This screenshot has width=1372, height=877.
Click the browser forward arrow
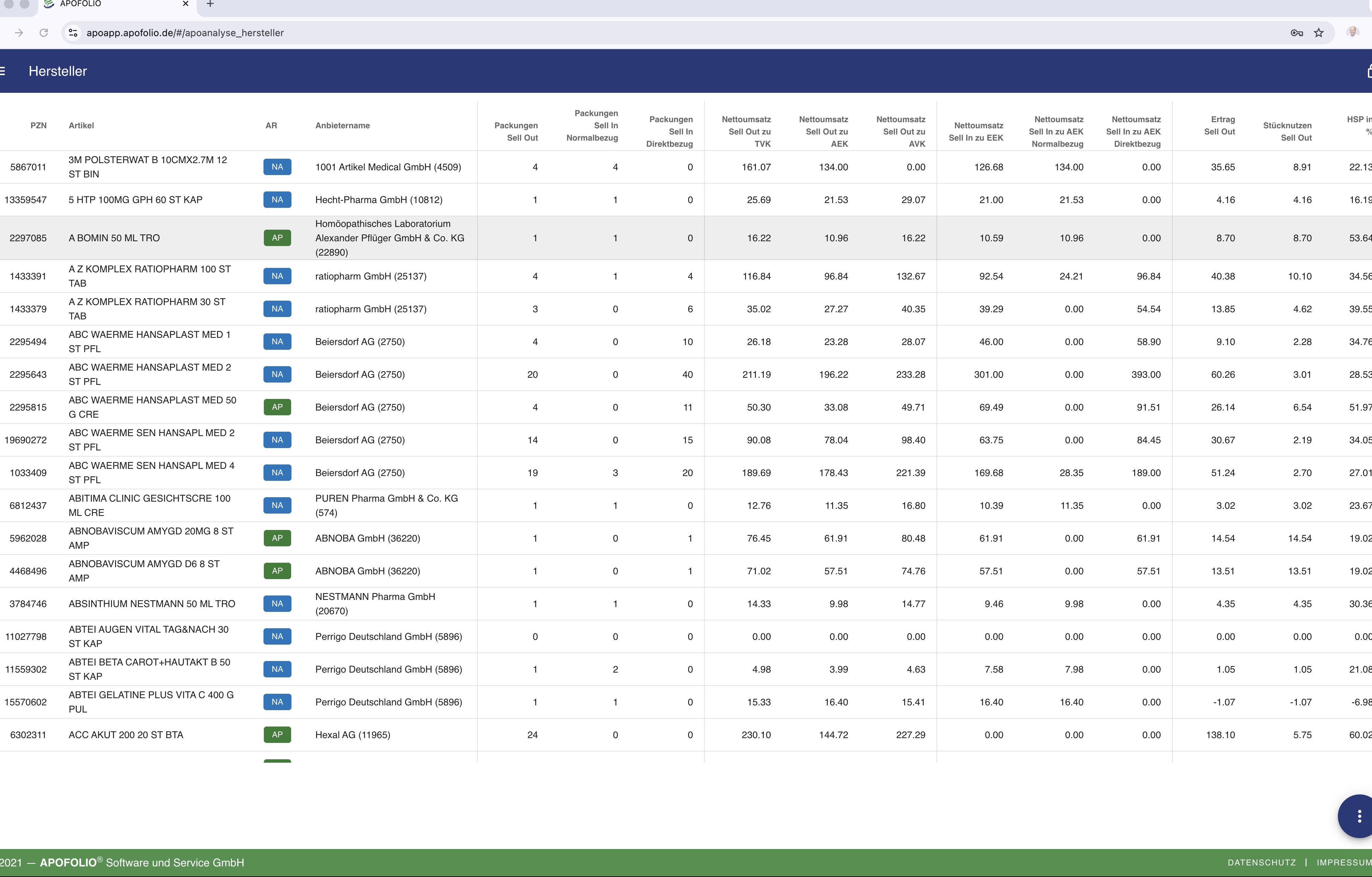pos(19,33)
